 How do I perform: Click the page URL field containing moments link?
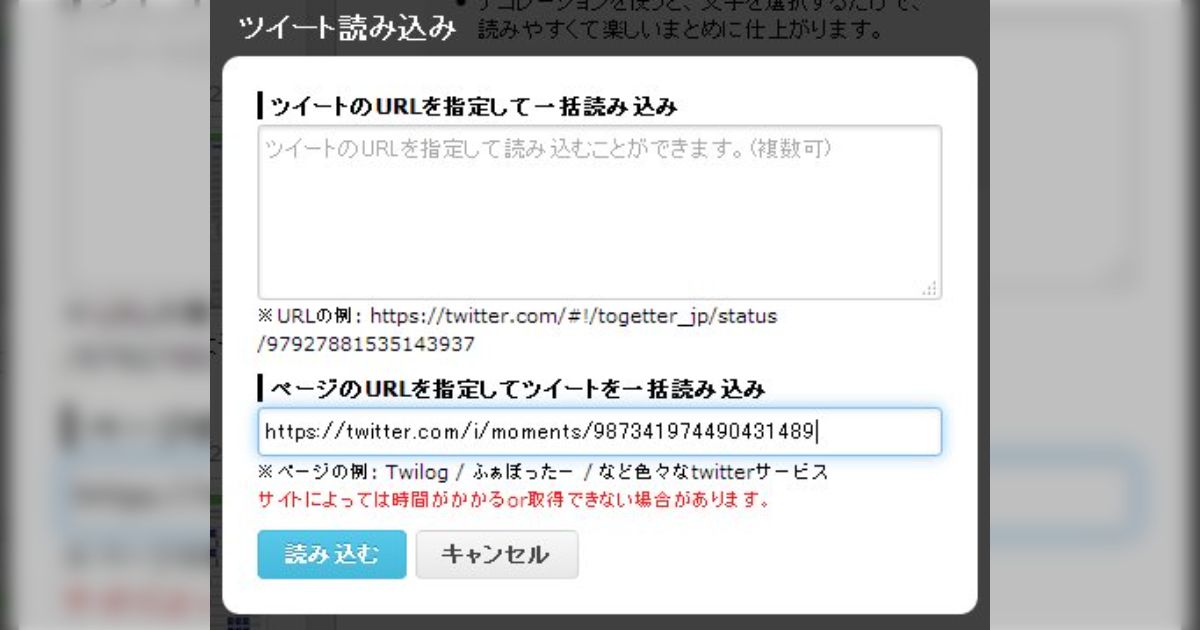pyautogui.click(x=600, y=431)
